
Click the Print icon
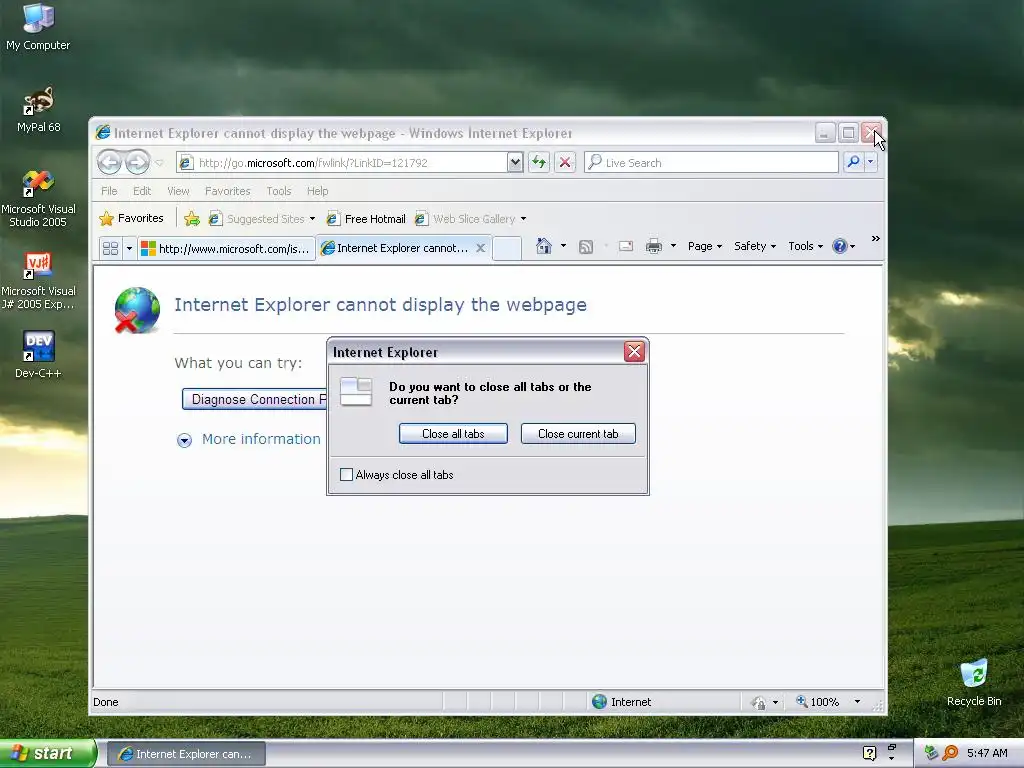654,246
